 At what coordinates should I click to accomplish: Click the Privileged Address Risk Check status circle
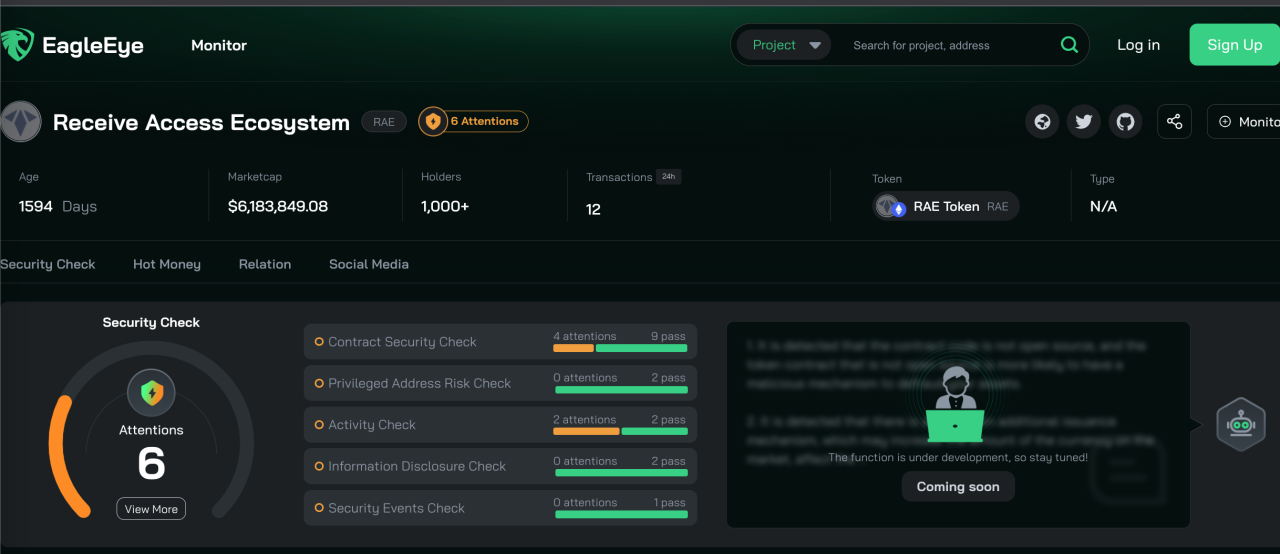coord(319,383)
